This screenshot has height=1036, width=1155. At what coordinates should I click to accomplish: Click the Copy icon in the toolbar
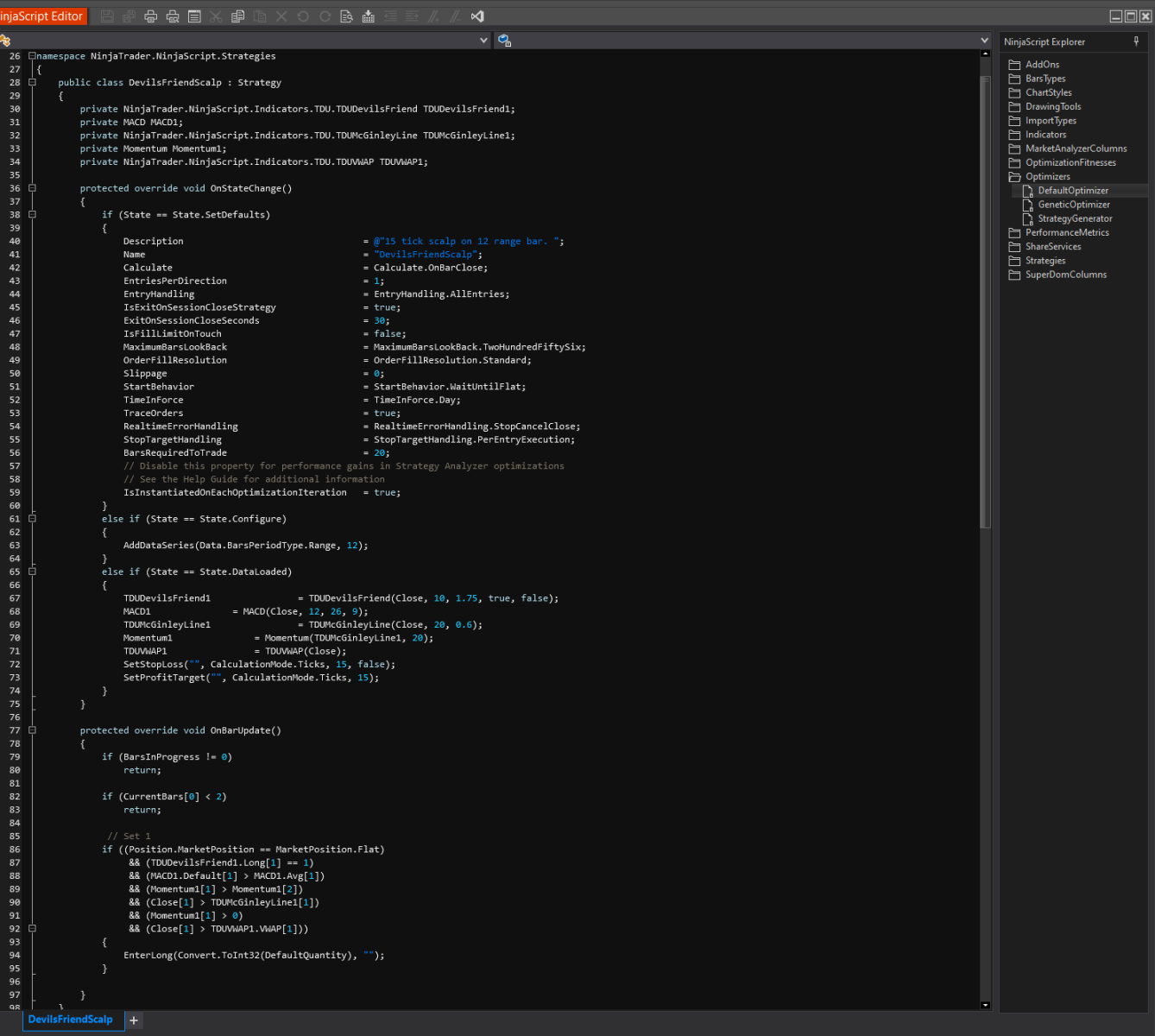point(237,16)
